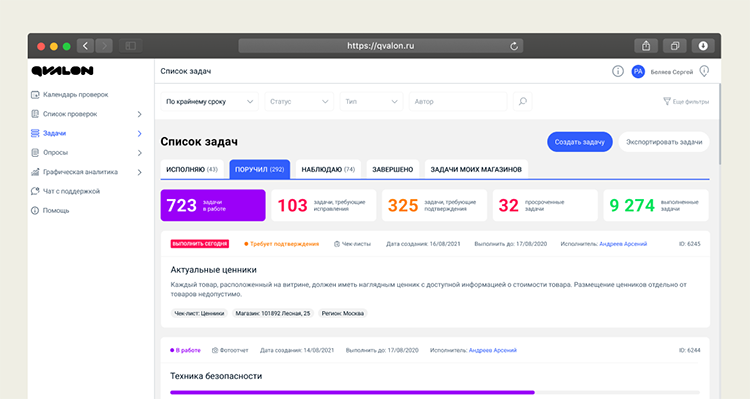Click the browser tabs overview icon
Image resolution: width=750 pixels, height=399 pixels.
click(675, 46)
